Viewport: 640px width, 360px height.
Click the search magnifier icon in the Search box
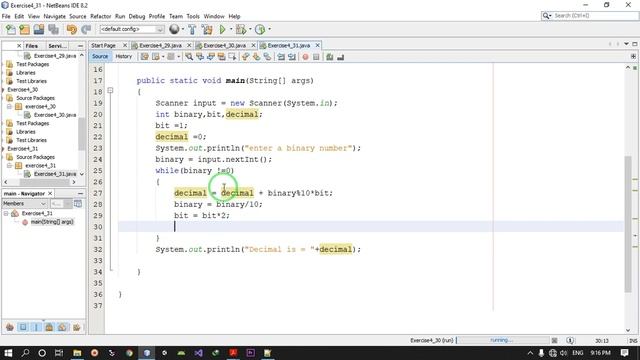click(546, 16)
